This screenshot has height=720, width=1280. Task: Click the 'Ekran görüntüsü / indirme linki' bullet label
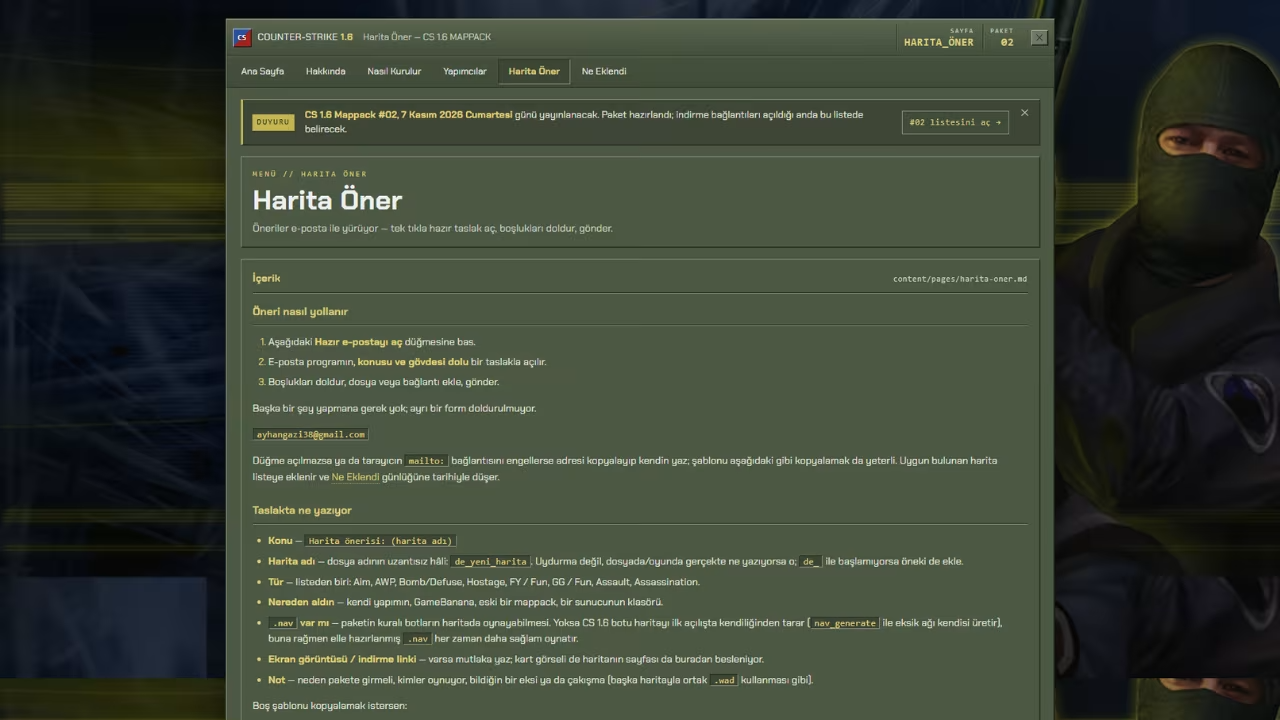(342, 659)
